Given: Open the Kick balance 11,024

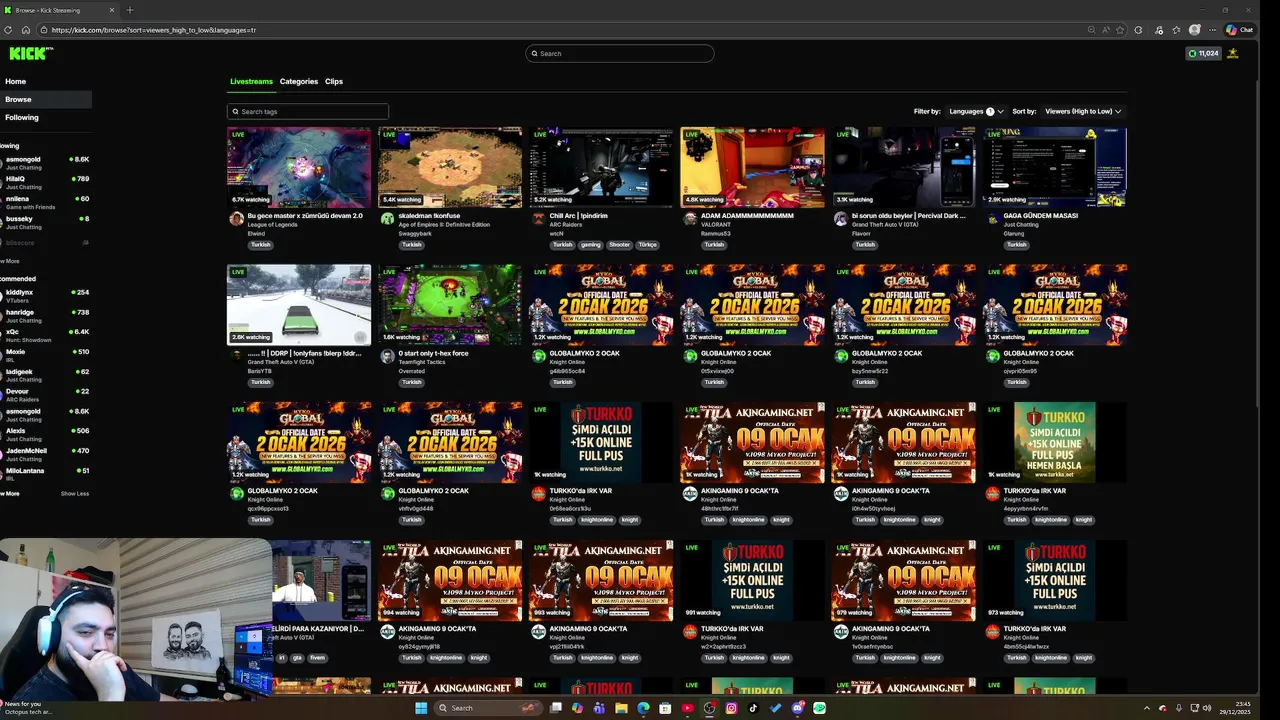Looking at the screenshot, I should coord(1204,53).
